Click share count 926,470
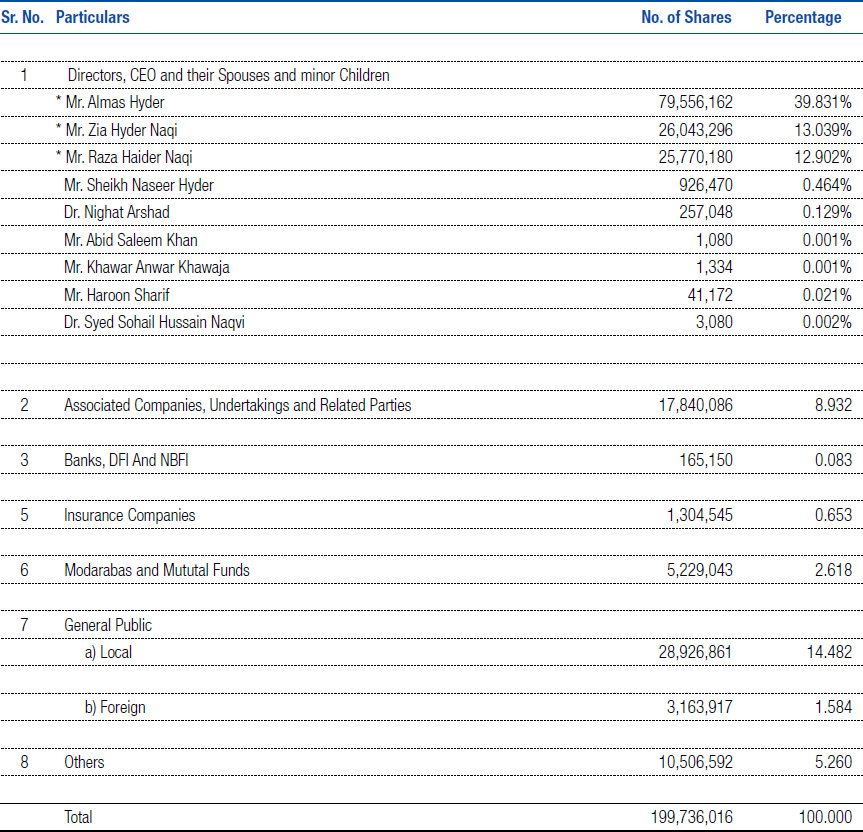The width and height of the screenshot is (863, 832). coord(706,185)
